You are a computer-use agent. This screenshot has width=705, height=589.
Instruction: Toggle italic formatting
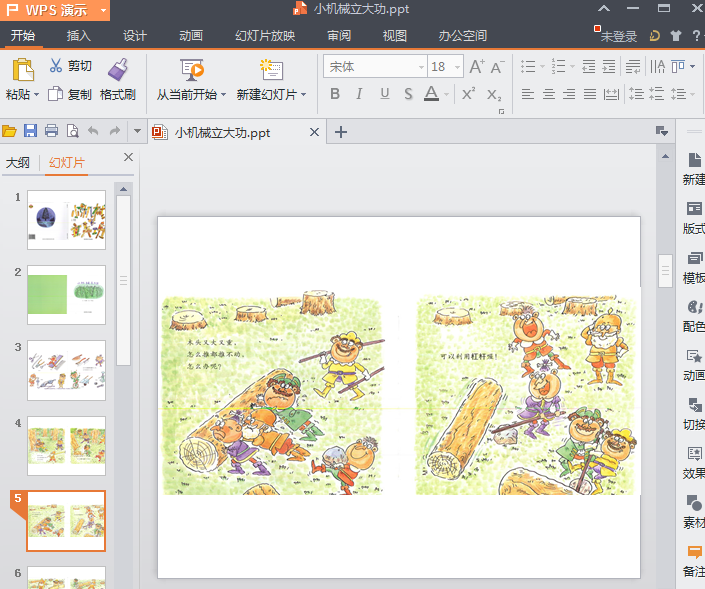click(x=359, y=94)
